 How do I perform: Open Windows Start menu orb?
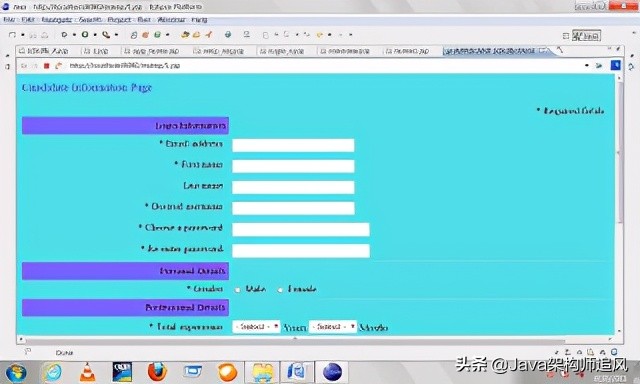[16, 373]
